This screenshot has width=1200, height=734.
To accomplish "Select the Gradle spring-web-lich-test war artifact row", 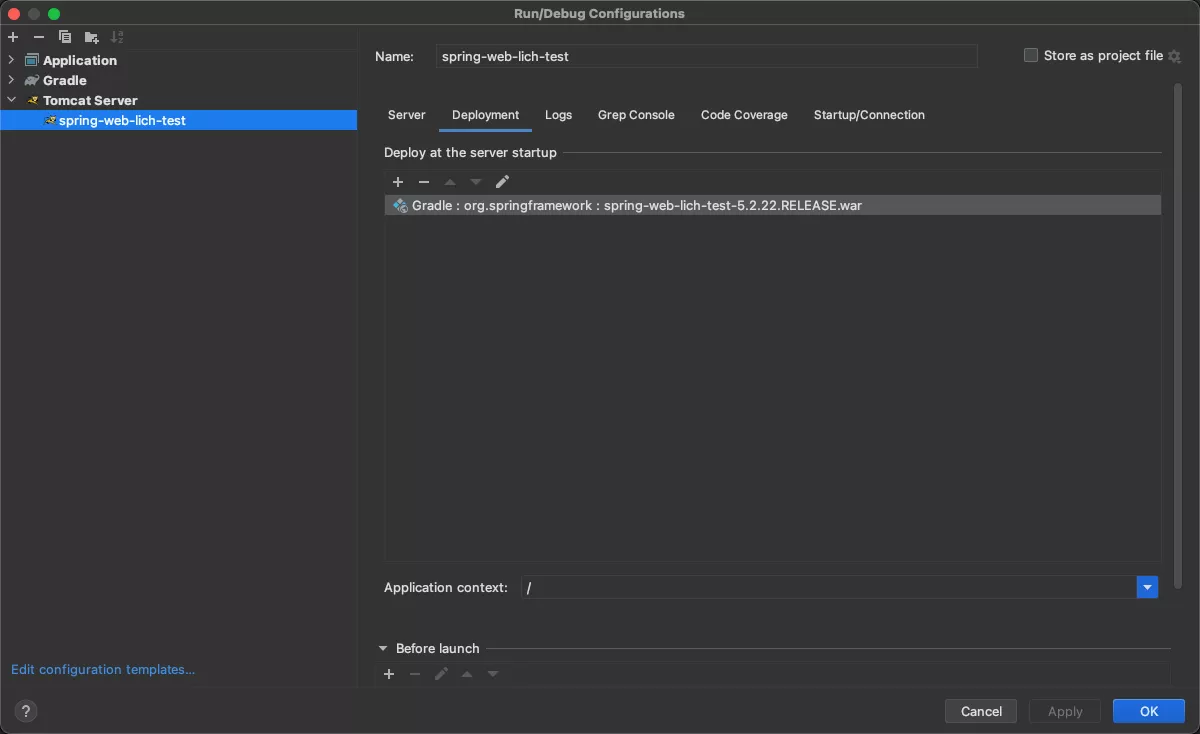I will click(x=773, y=205).
